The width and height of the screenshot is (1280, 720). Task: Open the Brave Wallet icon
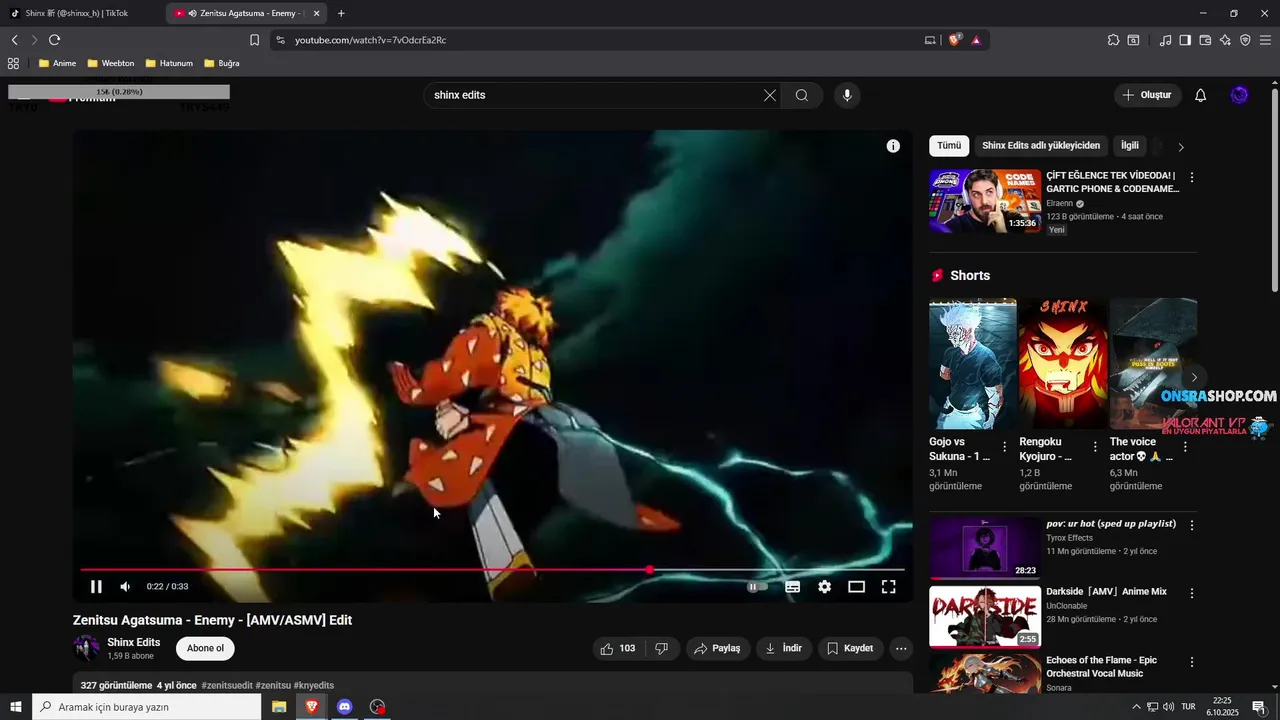pyautogui.click(x=1205, y=40)
